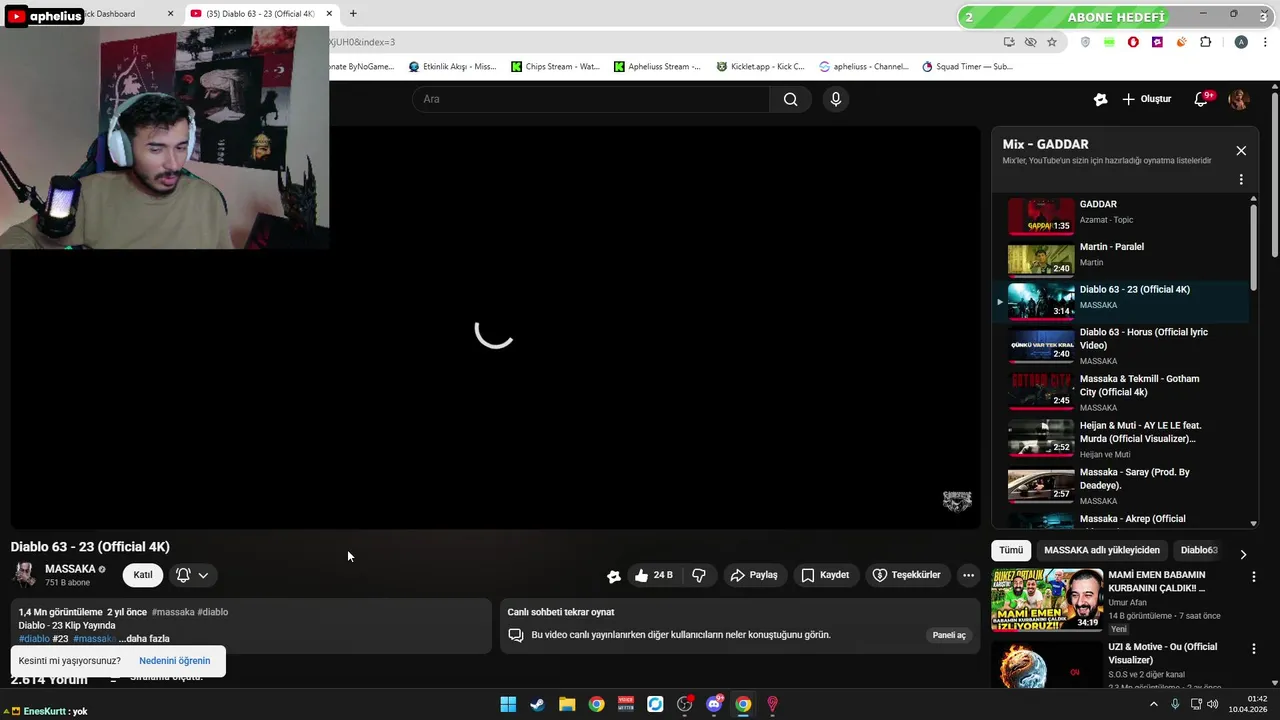Open more actions menu under the video
Image resolution: width=1280 pixels, height=720 pixels.
[968, 575]
